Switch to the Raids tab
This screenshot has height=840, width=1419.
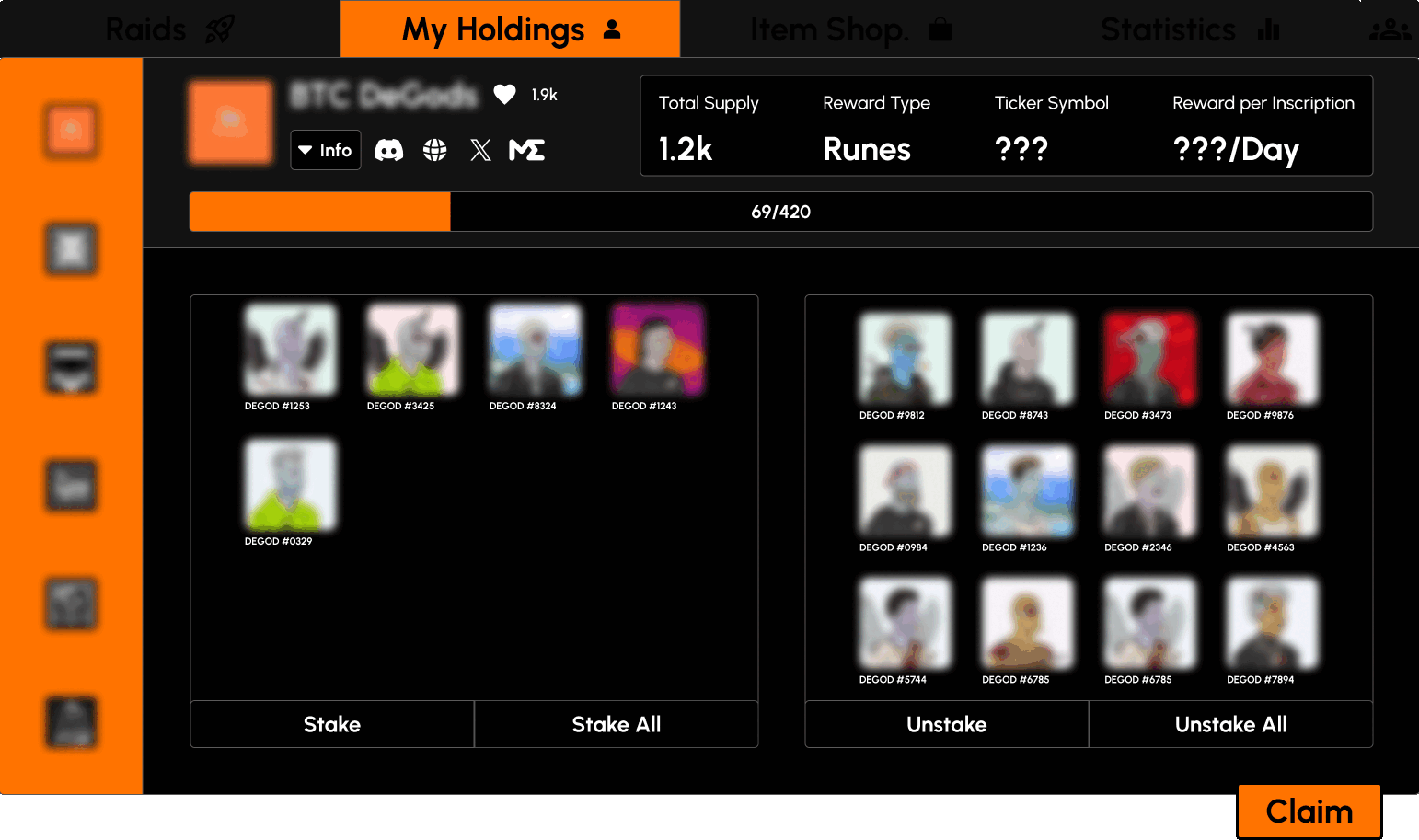tap(170, 29)
